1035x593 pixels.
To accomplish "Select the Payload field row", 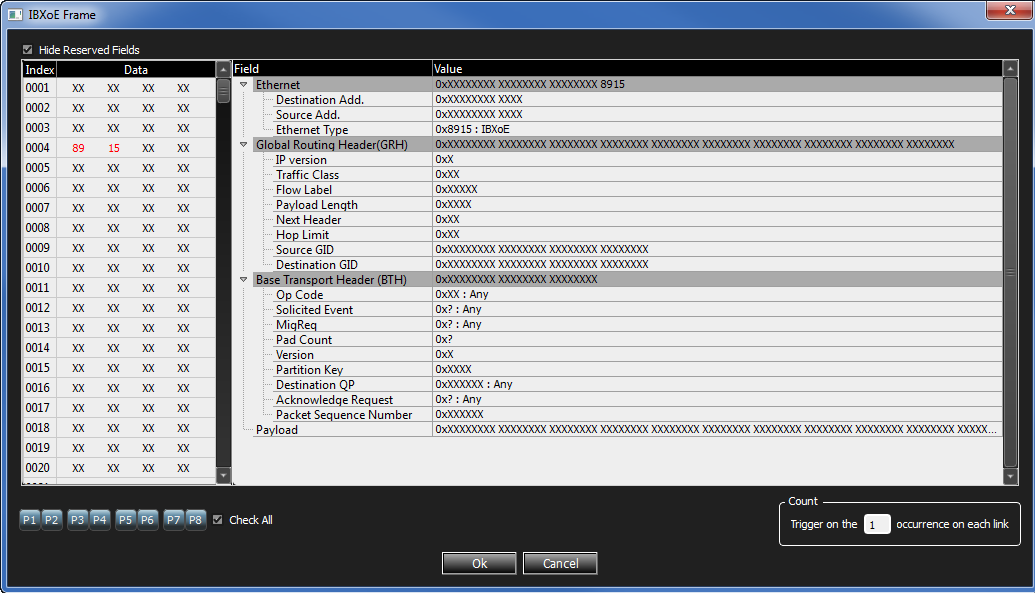I will 627,430.
